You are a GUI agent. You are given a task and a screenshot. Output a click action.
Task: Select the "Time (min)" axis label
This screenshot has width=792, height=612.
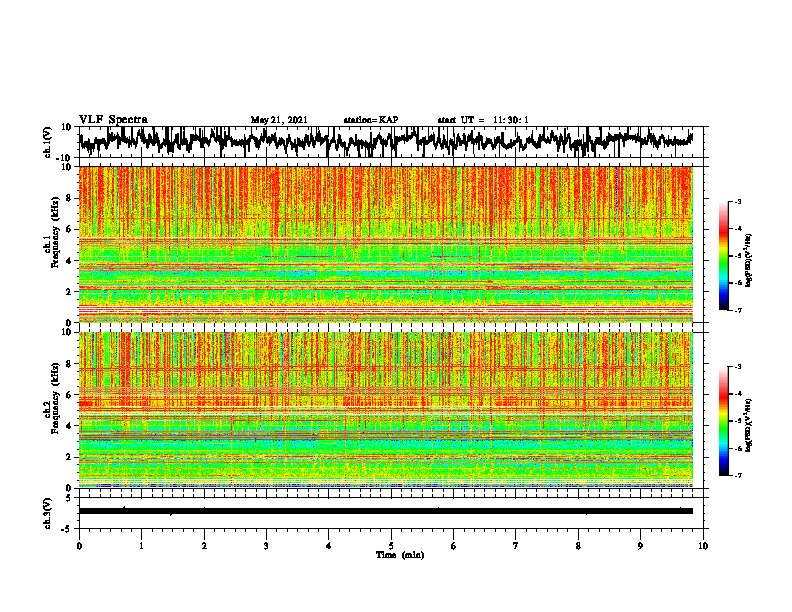point(400,555)
